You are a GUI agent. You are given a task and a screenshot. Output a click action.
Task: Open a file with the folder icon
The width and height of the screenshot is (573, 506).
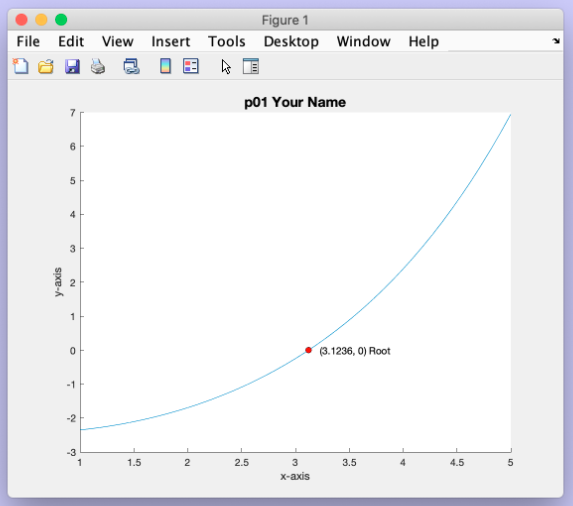click(x=46, y=66)
